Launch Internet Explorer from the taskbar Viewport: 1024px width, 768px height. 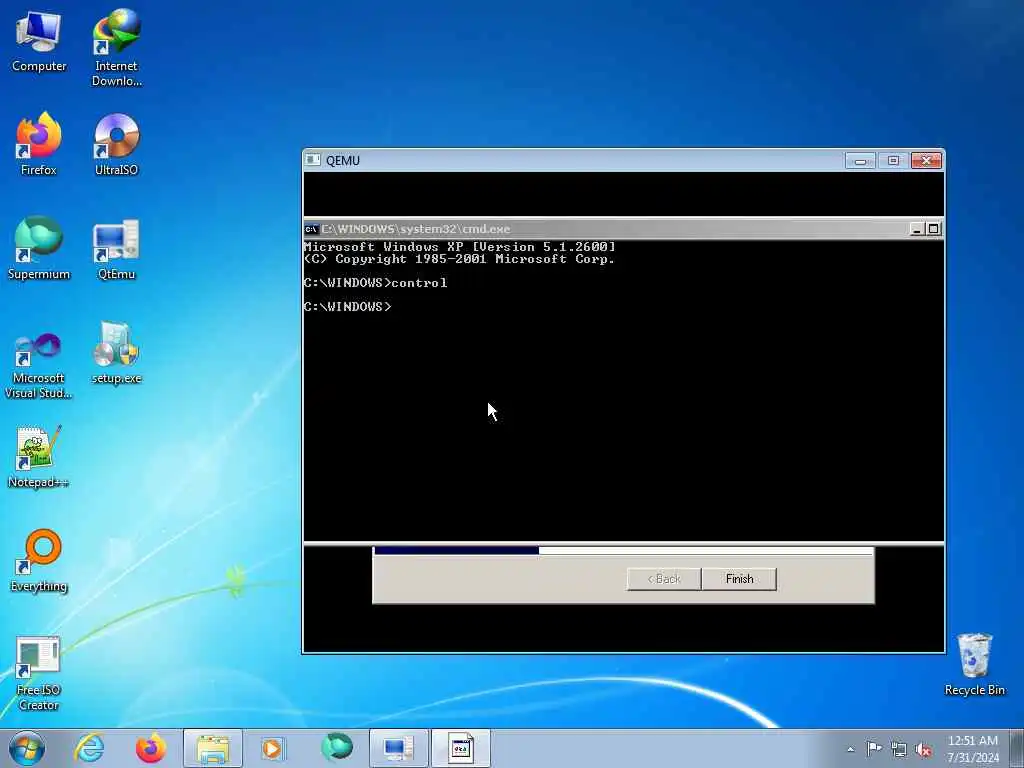click(x=89, y=748)
